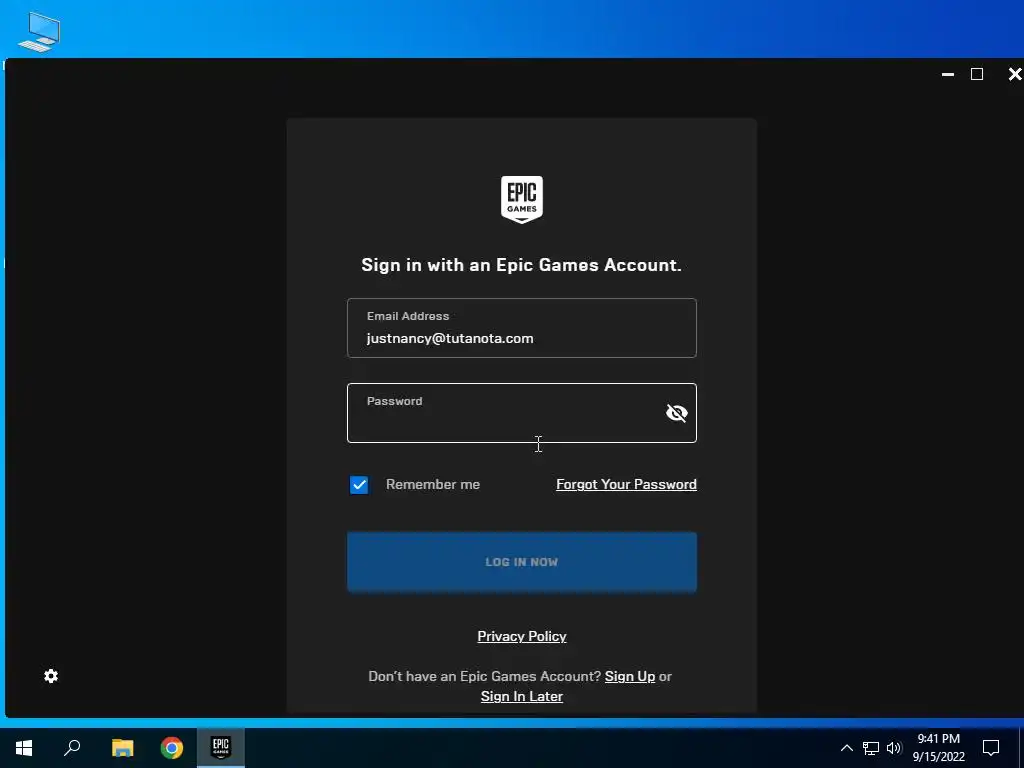Focus the Password input field
This screenshot has height=768, width=1024.
point(522,413)
